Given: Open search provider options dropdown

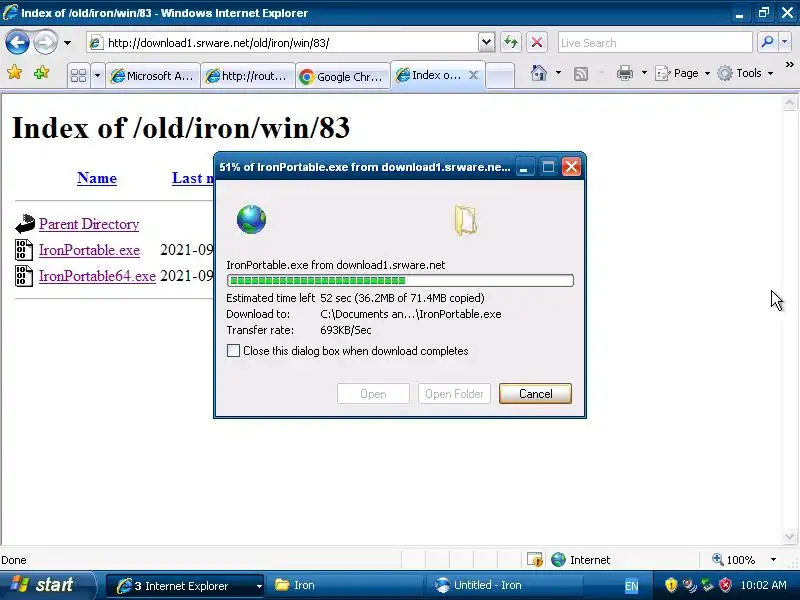Looking at the screenshot, I should (x=785, y=42).
